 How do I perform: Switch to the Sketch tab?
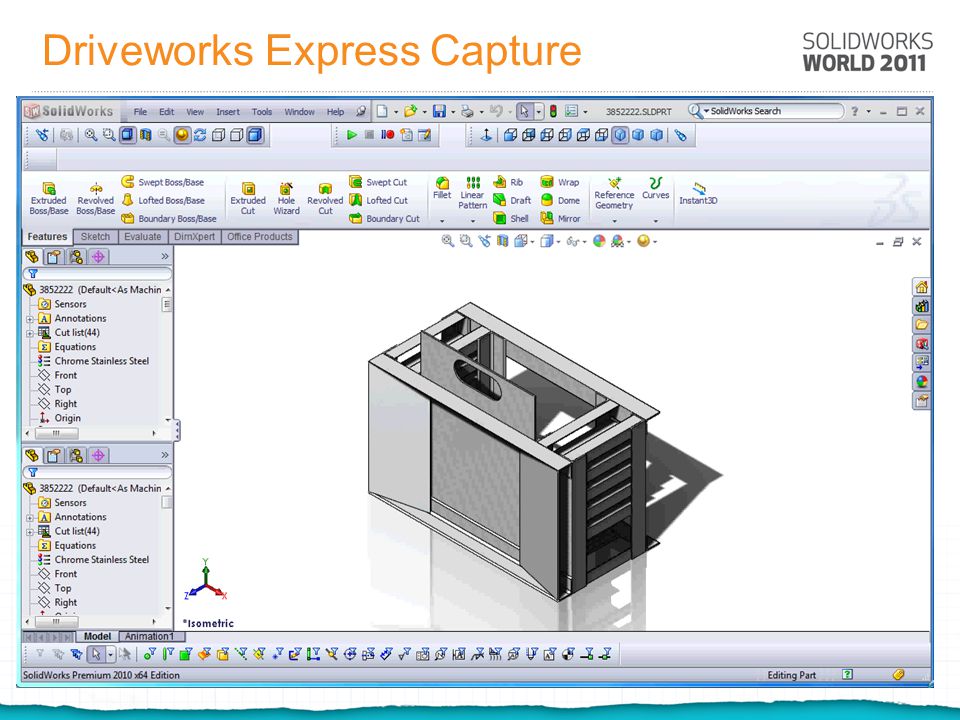click(96, 237)
